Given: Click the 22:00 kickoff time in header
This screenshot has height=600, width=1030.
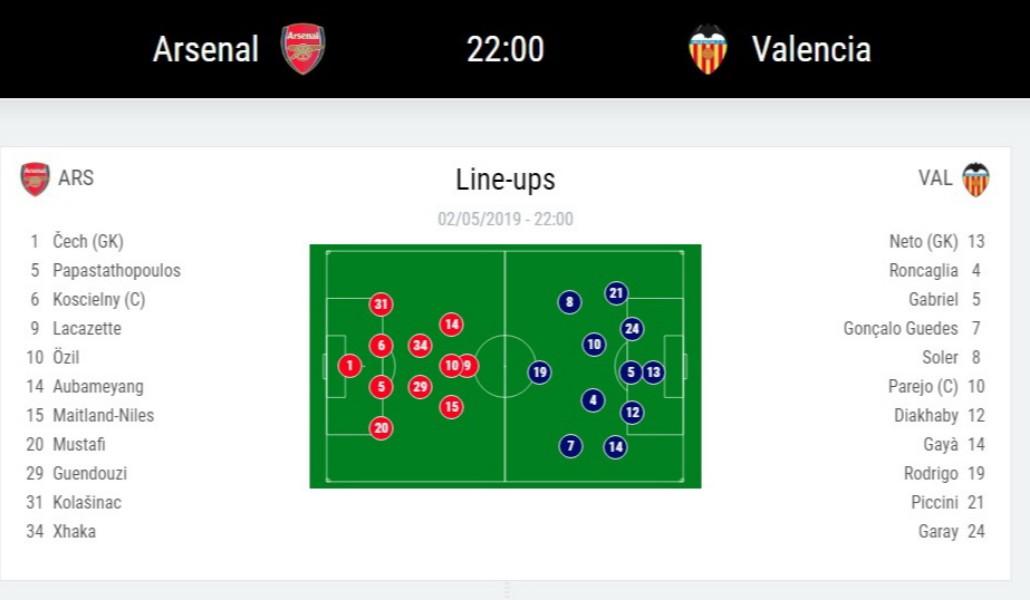Looking at the screenshot, I should coord(505,49).
